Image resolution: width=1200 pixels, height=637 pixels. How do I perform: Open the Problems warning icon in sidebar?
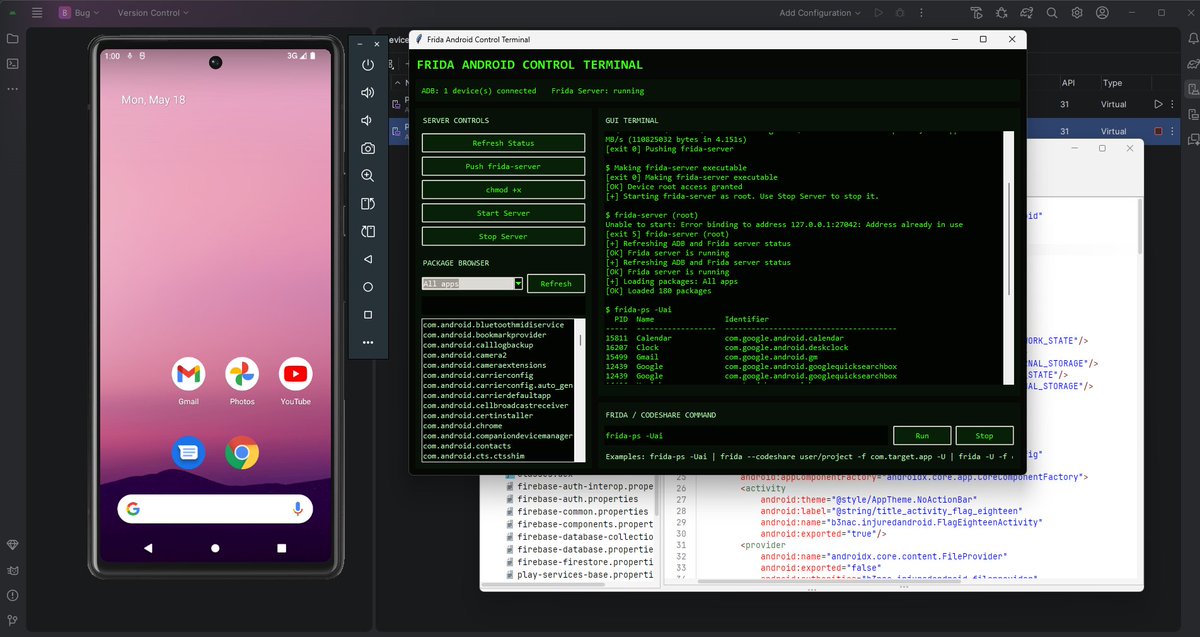pos(13,596)
